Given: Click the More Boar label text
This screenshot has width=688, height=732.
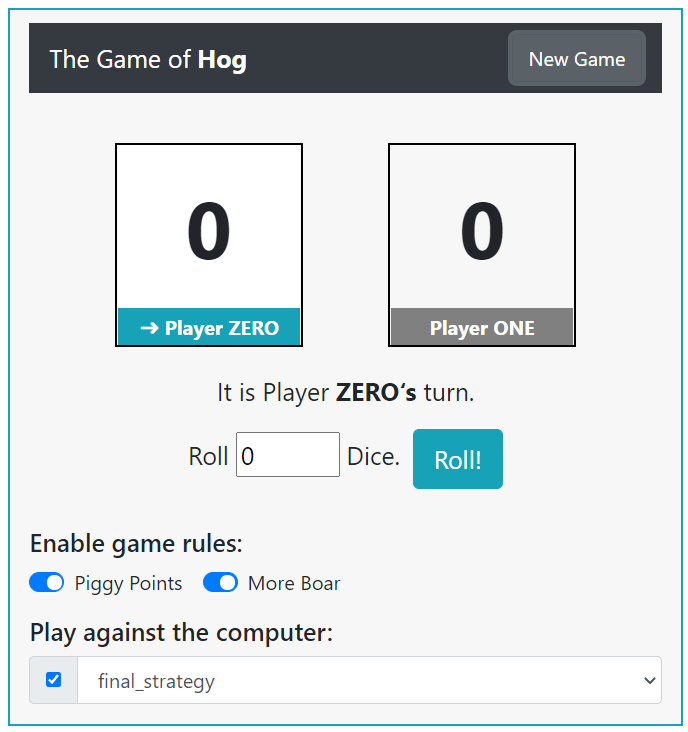Looking at the screenshot, I should (x=294, y=584).
